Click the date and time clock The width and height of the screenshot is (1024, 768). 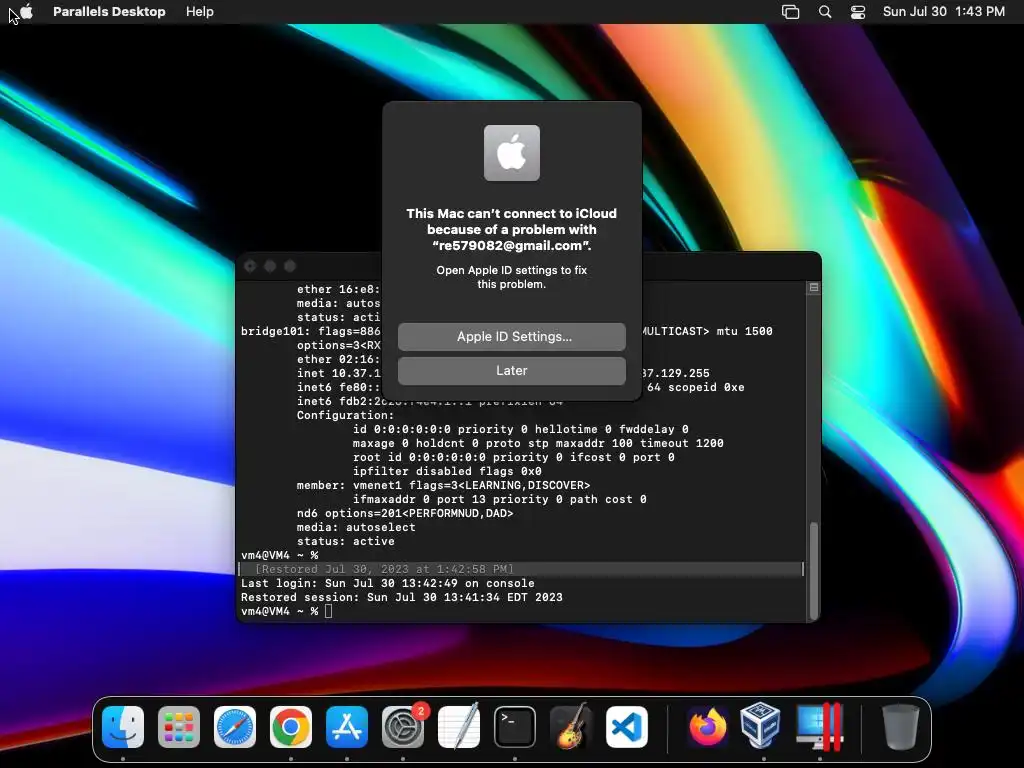[x=944, y=11]
